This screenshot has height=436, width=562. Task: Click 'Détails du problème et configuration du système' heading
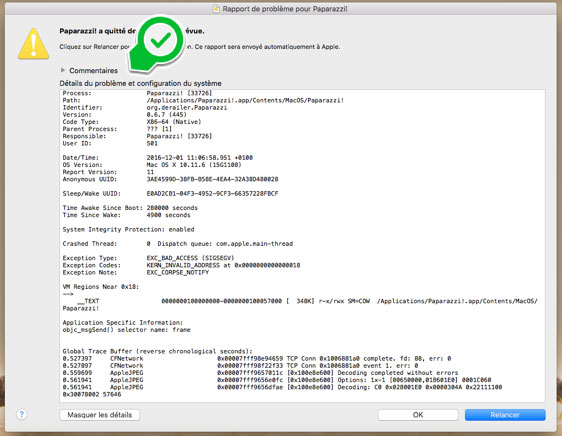pos(140,83)
